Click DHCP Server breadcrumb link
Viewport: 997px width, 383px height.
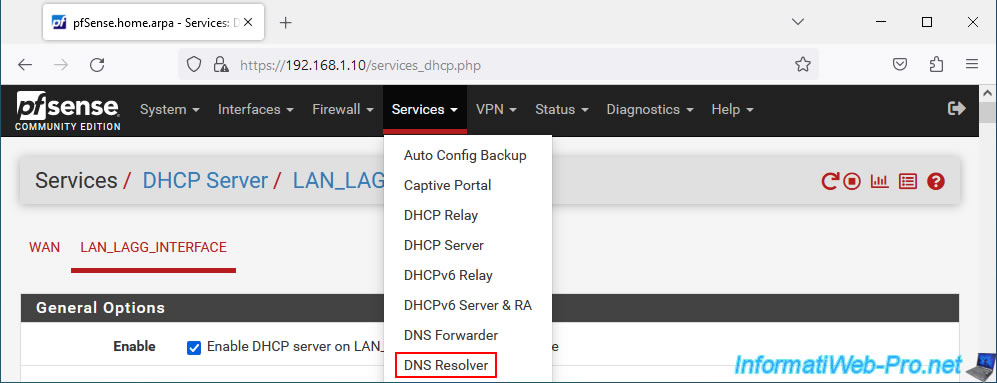(205, 181)
